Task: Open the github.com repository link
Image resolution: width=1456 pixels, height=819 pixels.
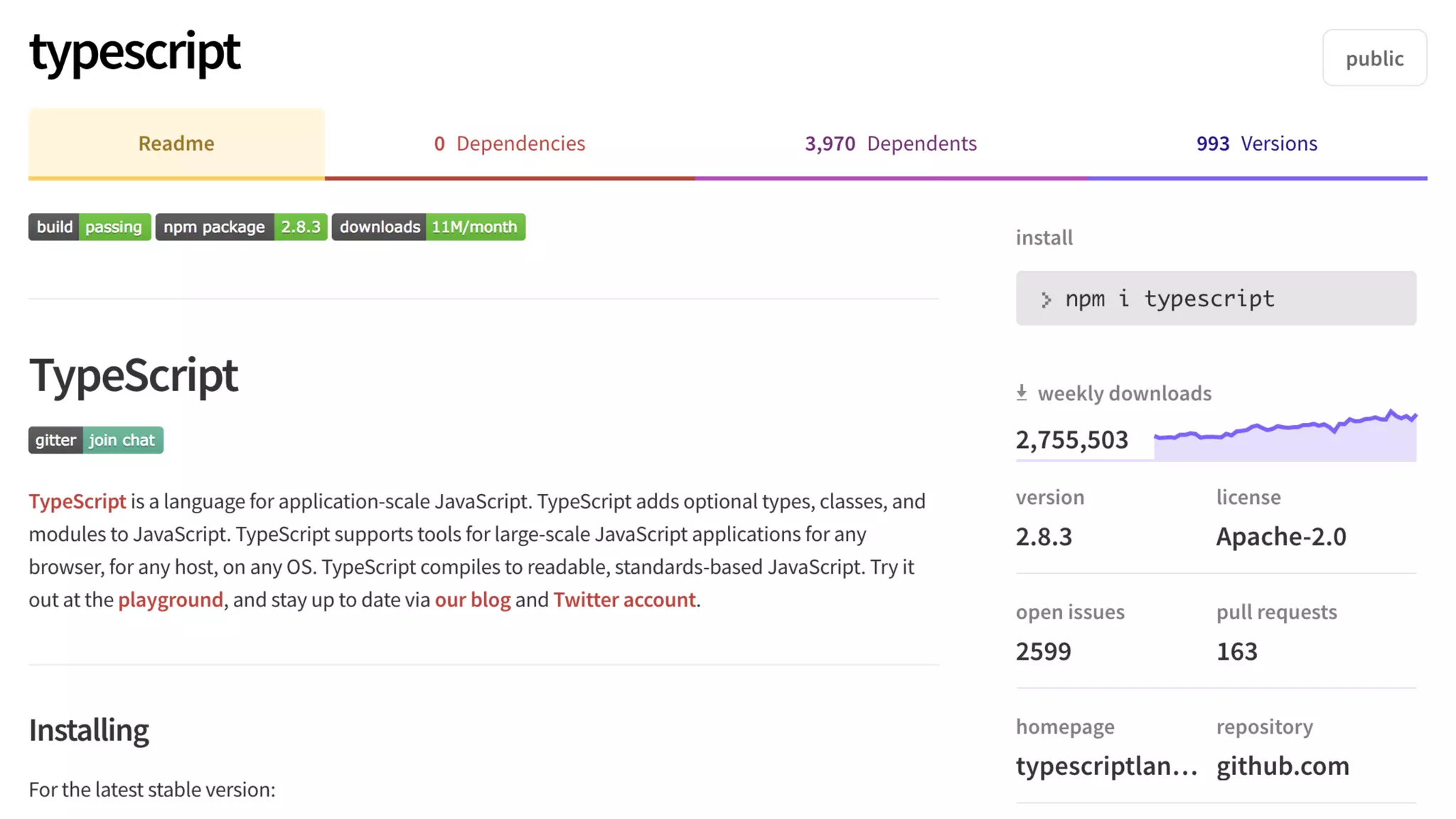Action: click(x=1283, y=766)
